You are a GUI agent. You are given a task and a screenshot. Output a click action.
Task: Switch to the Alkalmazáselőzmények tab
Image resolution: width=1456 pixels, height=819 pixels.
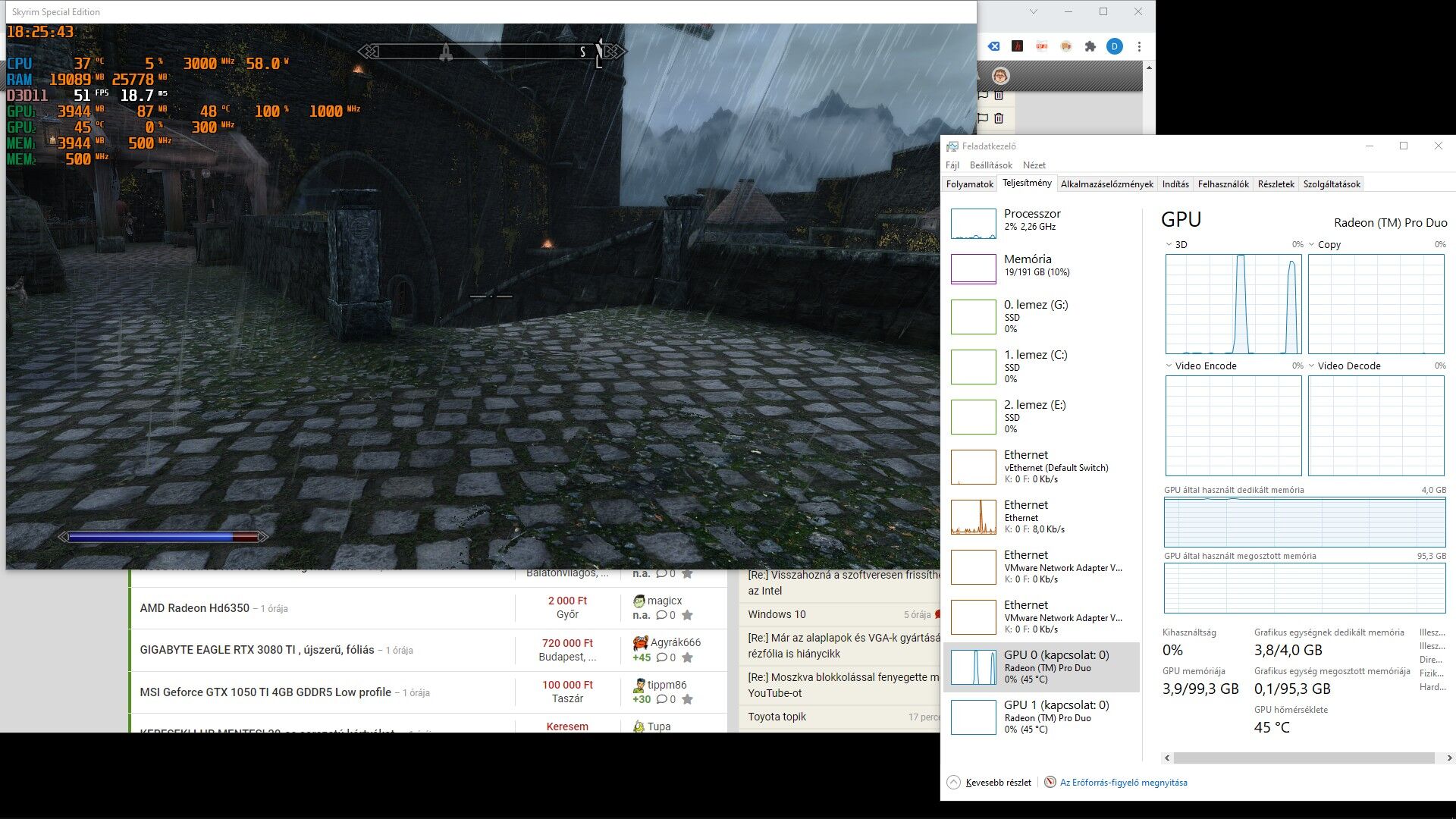point(1106,184)
